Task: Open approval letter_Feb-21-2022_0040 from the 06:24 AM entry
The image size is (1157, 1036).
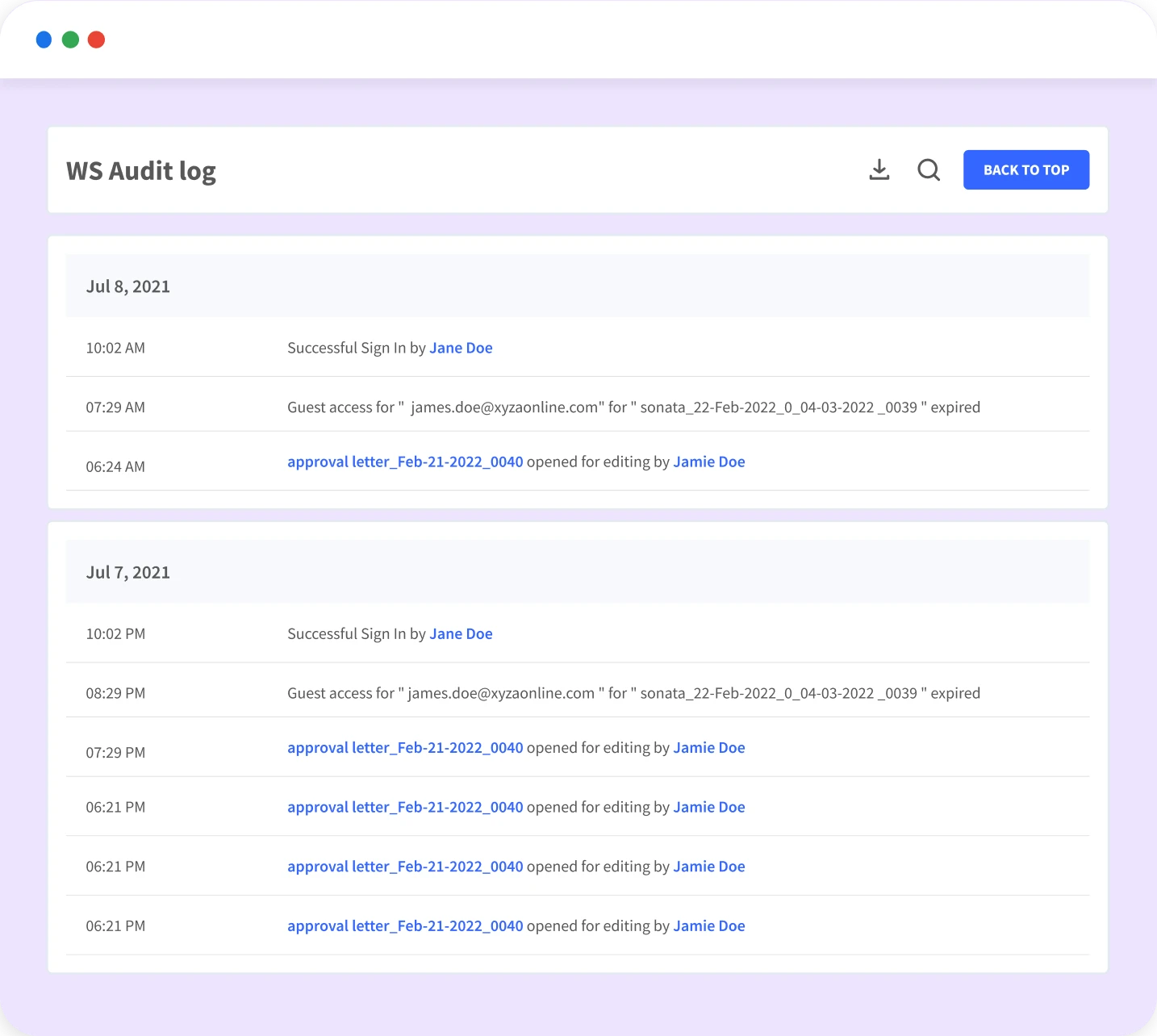Action: point(405,462)
